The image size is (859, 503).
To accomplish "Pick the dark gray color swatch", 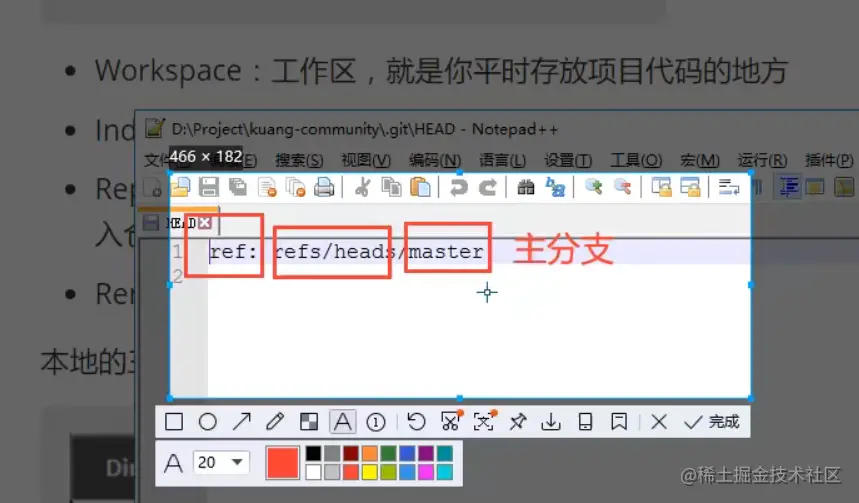I will (332, 453).
